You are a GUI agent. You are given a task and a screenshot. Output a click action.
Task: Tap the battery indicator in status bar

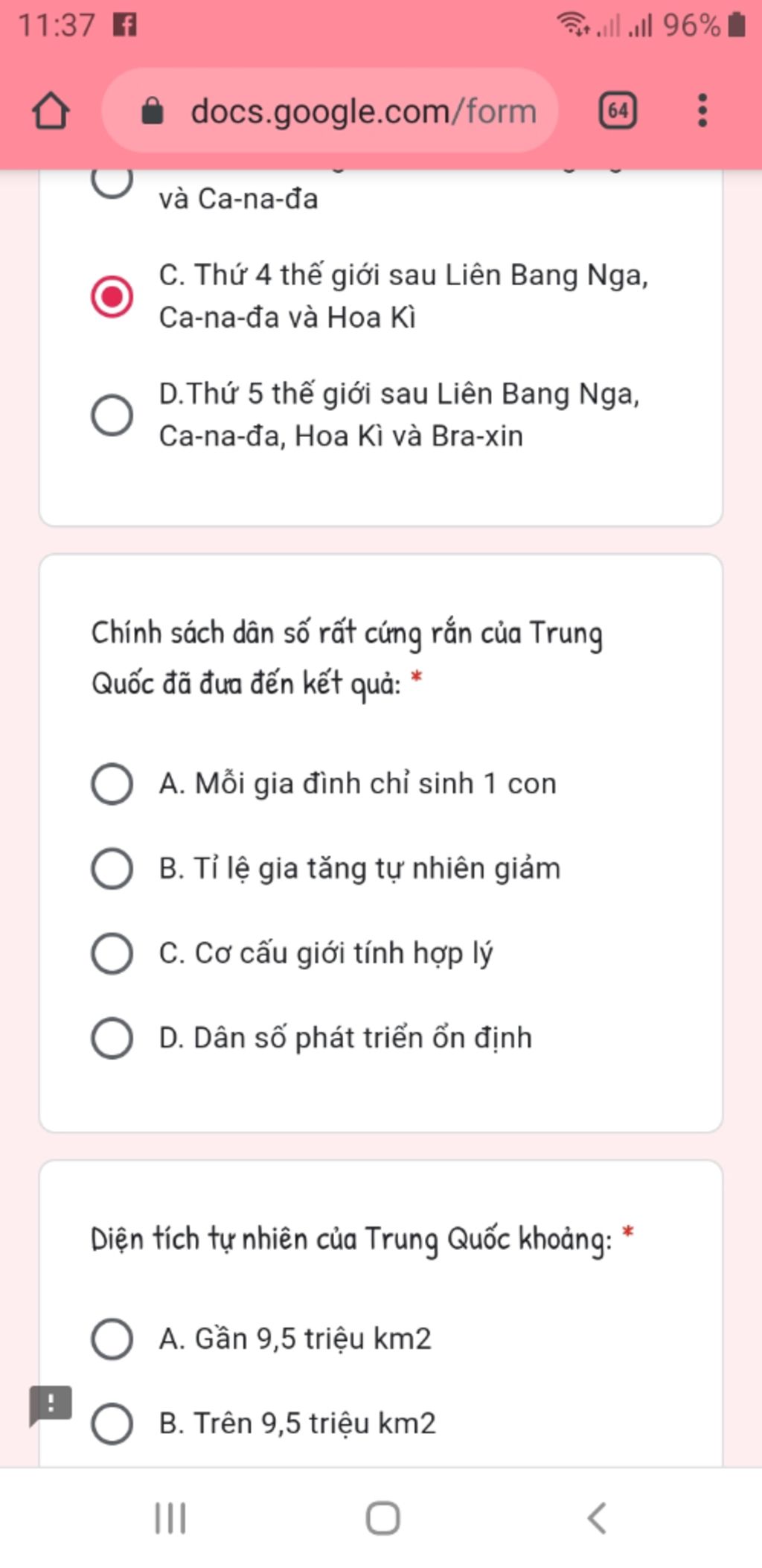(x=737, y=25)
